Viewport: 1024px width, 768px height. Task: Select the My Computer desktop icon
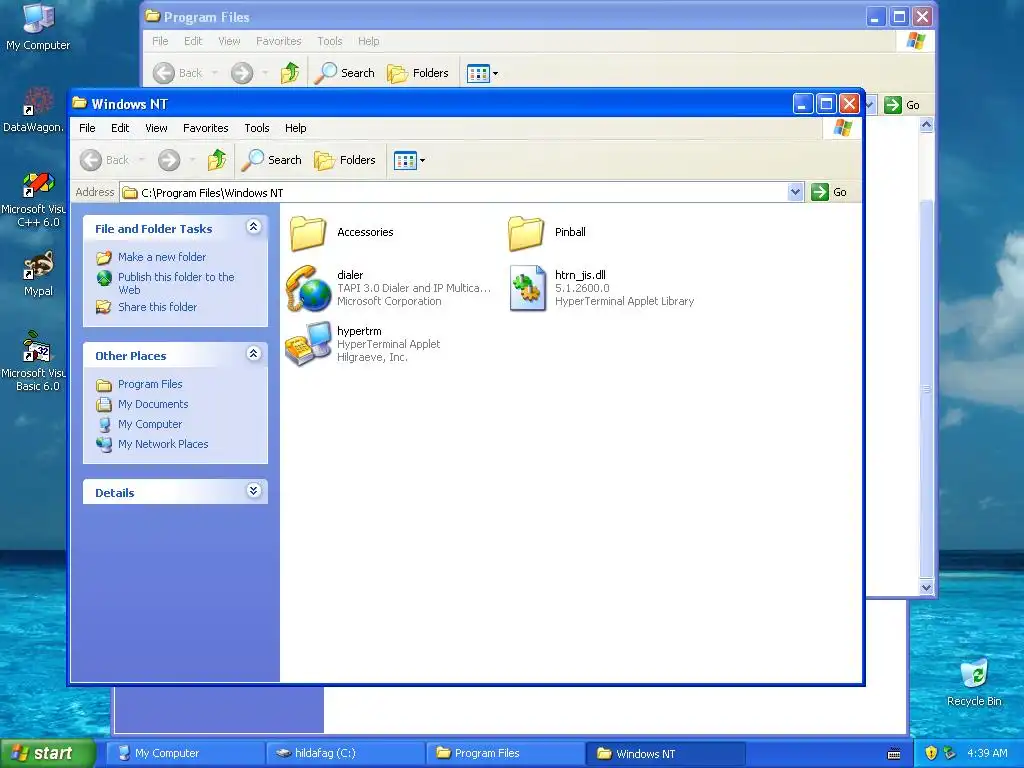pos(38,28)
